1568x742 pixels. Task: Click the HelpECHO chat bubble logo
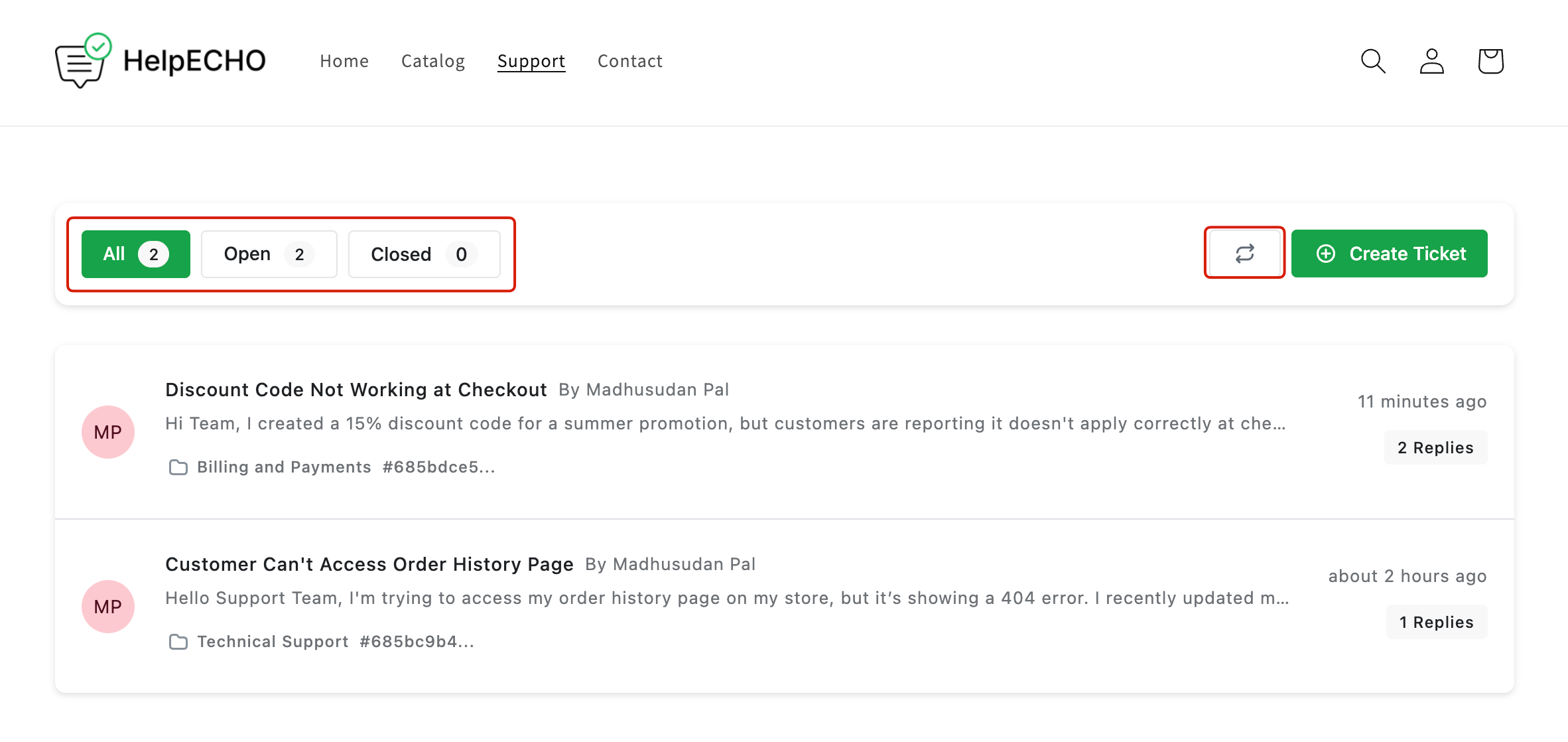tap(83, 61)
